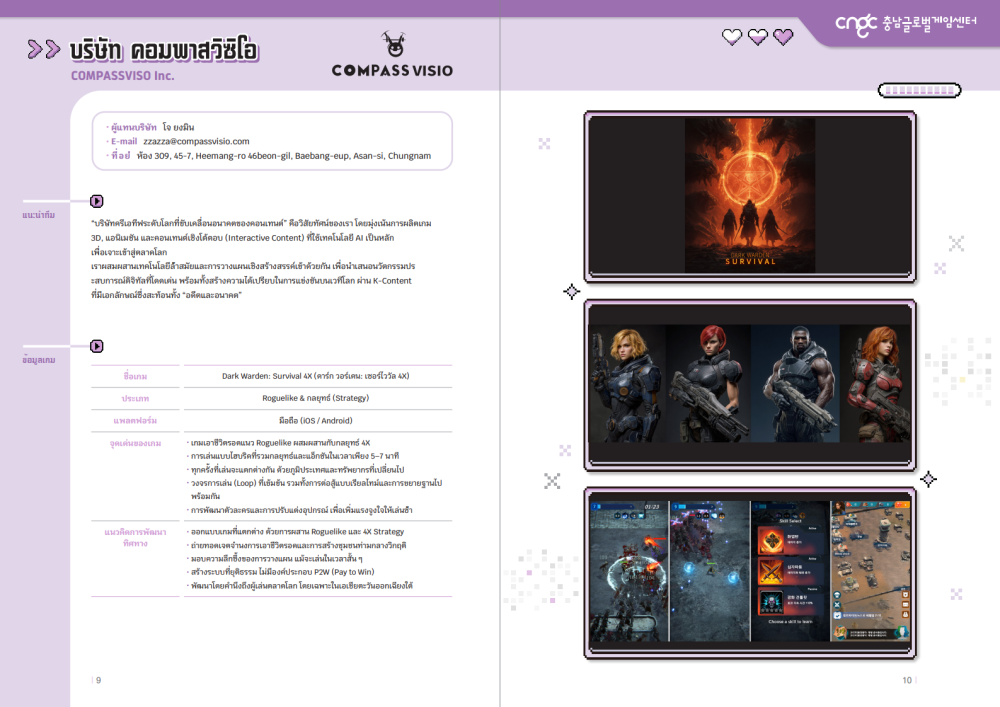
Task: Click the COMPASS VISIO company logo
Action: (392, 55)
